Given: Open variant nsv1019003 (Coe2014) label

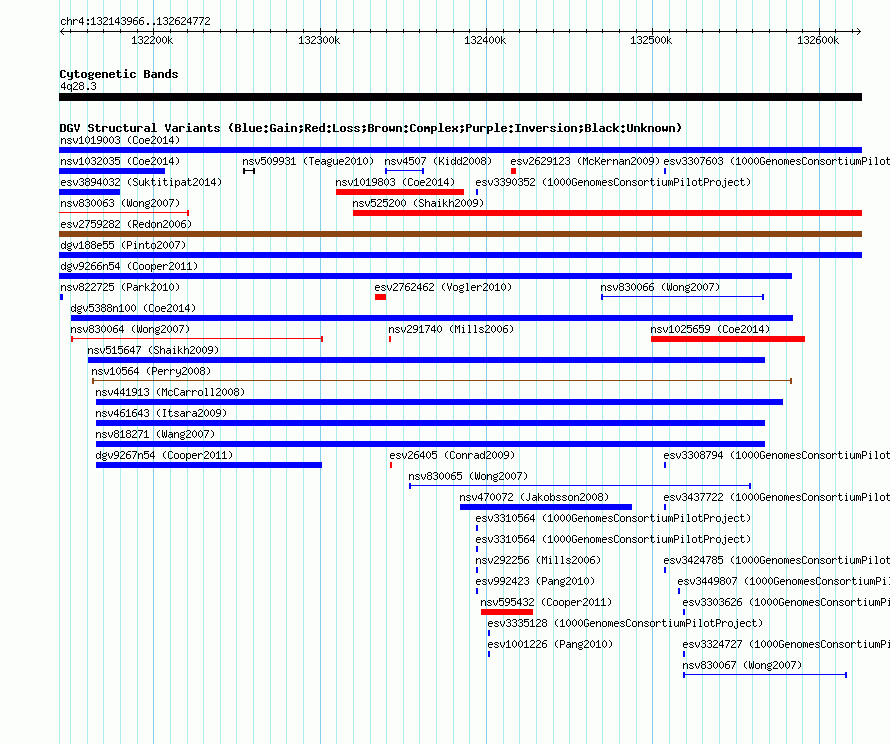Looking at the screenshot, I should pos(120,140).
